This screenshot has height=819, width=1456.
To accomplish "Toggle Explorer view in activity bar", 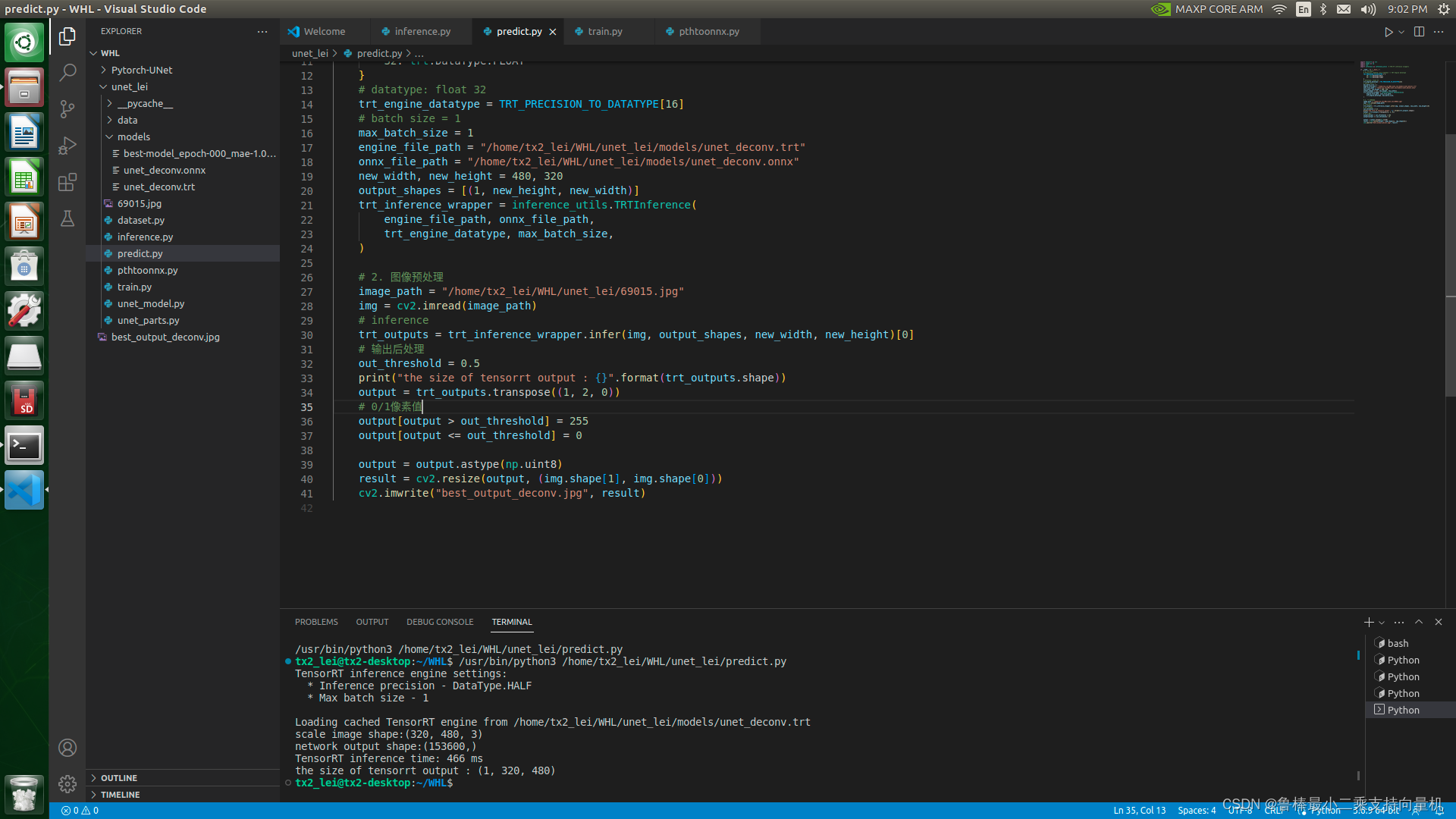I will coord(67,36).
